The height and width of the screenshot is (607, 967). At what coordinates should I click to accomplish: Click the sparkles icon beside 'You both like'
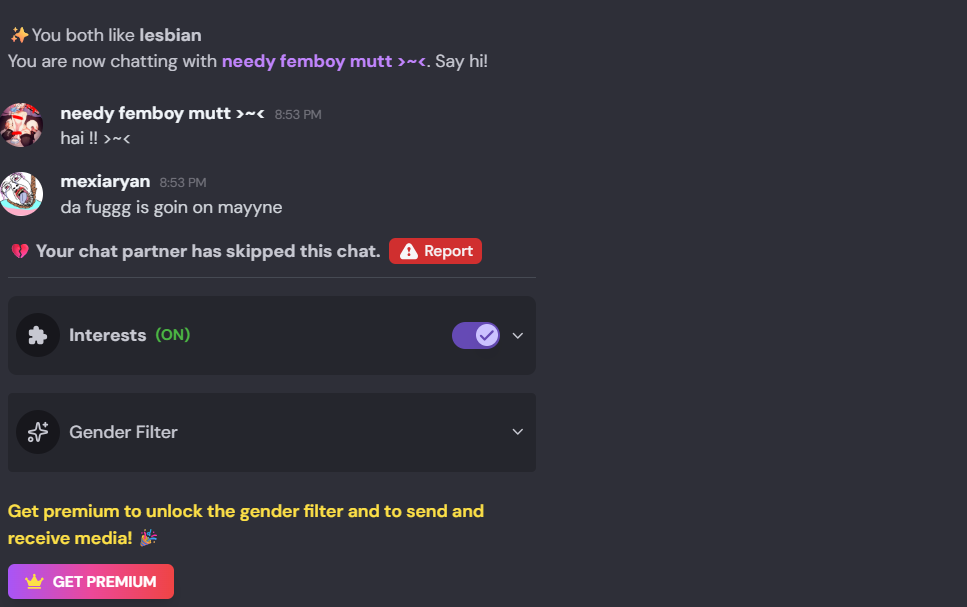point(19,35)
